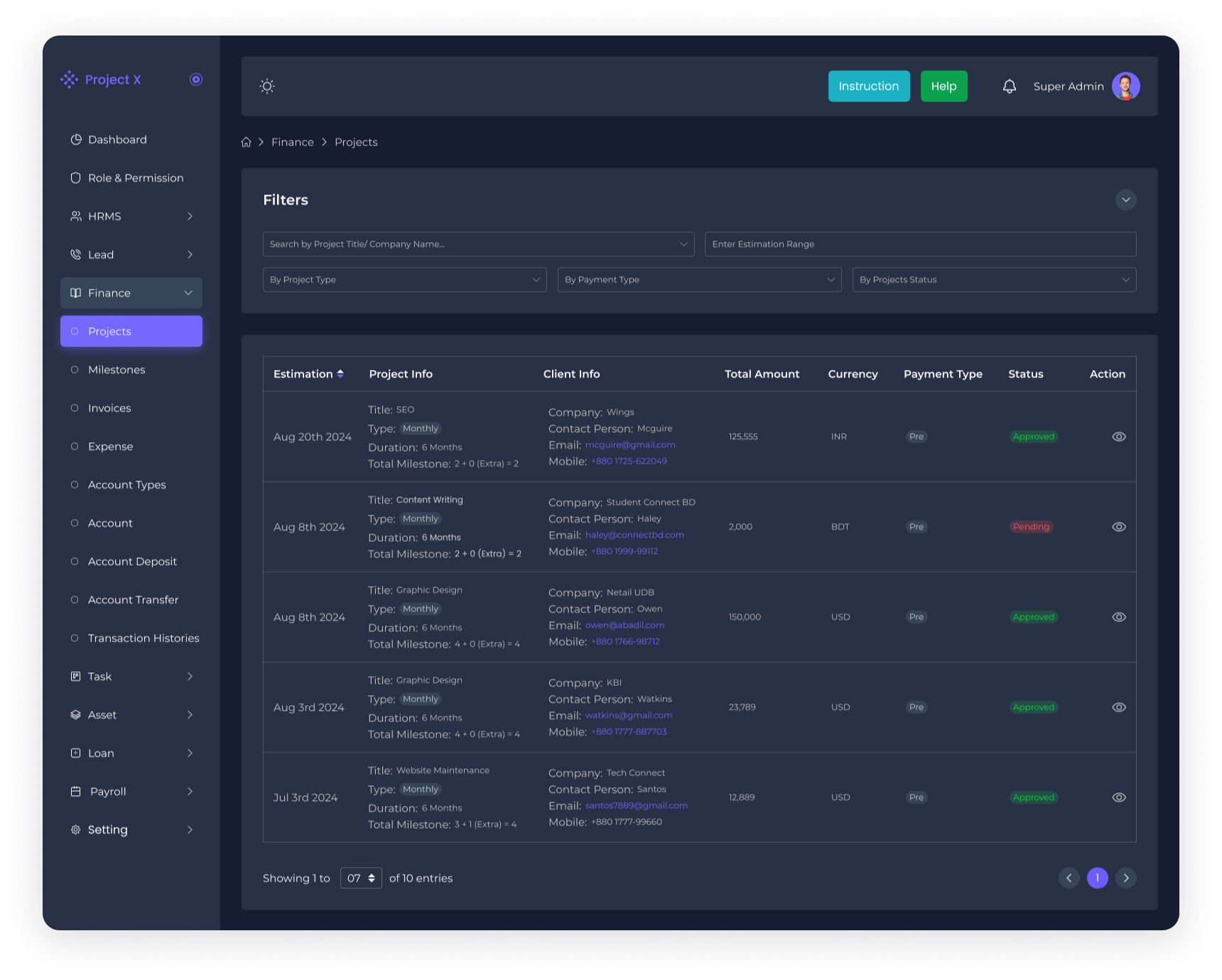1222x980 pixels.
Task: Open santos7889@gmail.com email link
Action: pyautogui.click(x=637, y=806)
